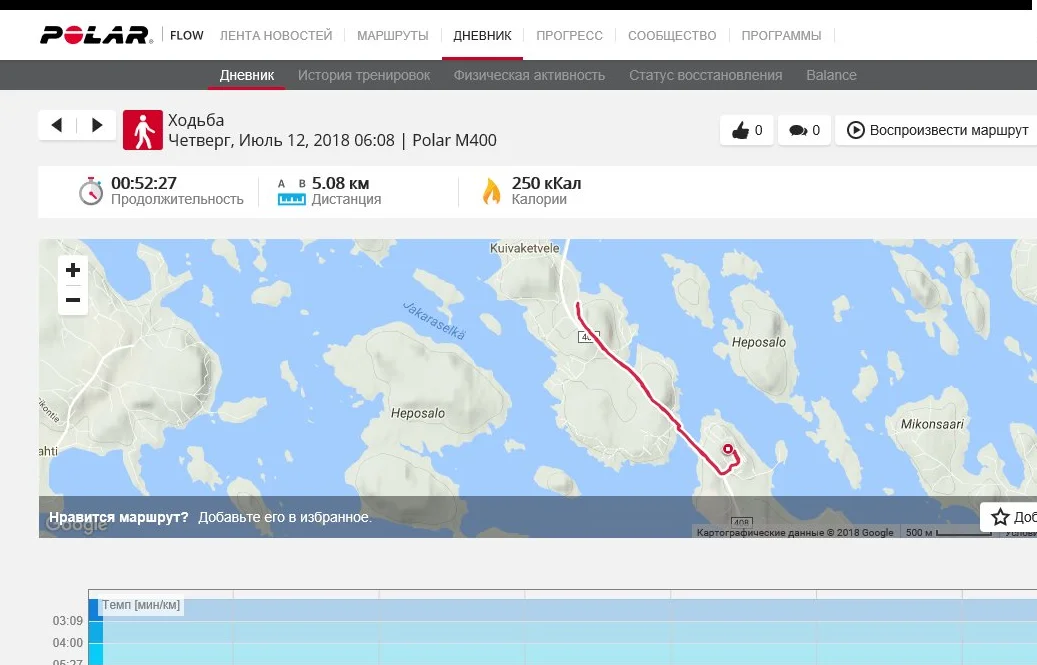
Task: Open СООБЩЕСТВО menu
Action: 672,36
